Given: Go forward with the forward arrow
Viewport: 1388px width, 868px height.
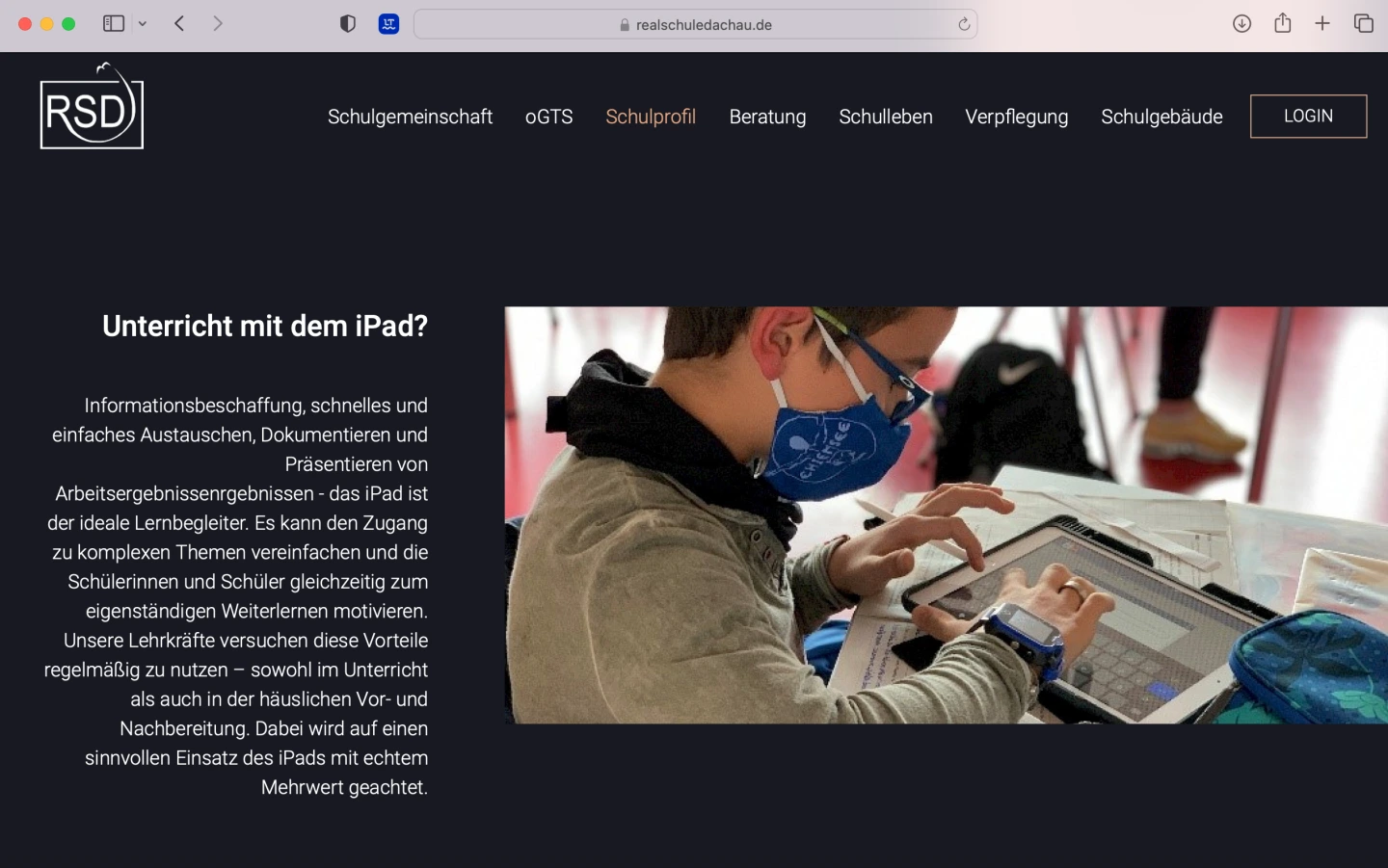Looking at the screenshot, I should (x=218, y=24).
